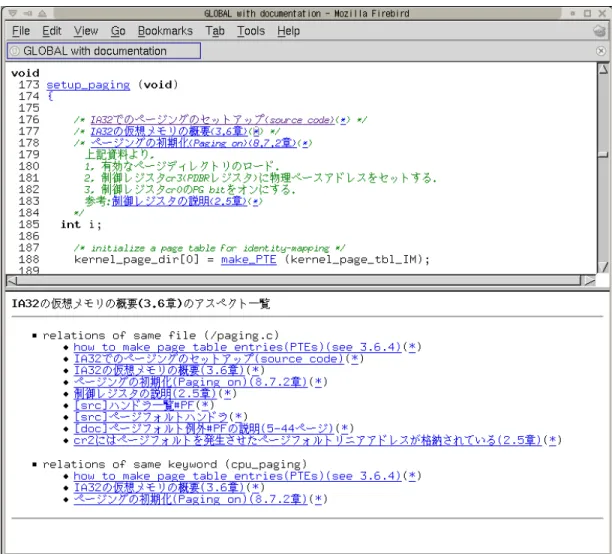
Task: Click (*) after 'IA32の仮想メモリの概要' under cpu_paging
Action: [255, 488]
